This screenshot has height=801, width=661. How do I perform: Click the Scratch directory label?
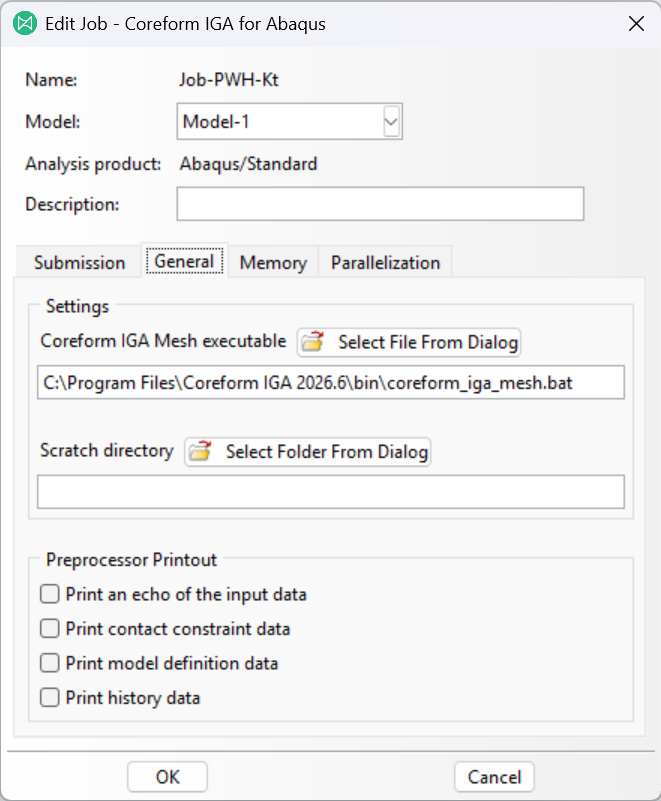pyautogui.click(x=107, y=451)
